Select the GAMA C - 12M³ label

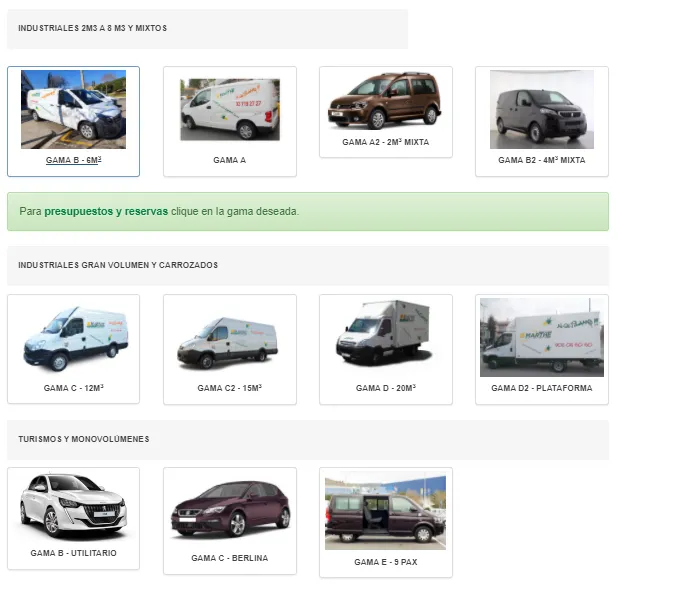point(73,388)
